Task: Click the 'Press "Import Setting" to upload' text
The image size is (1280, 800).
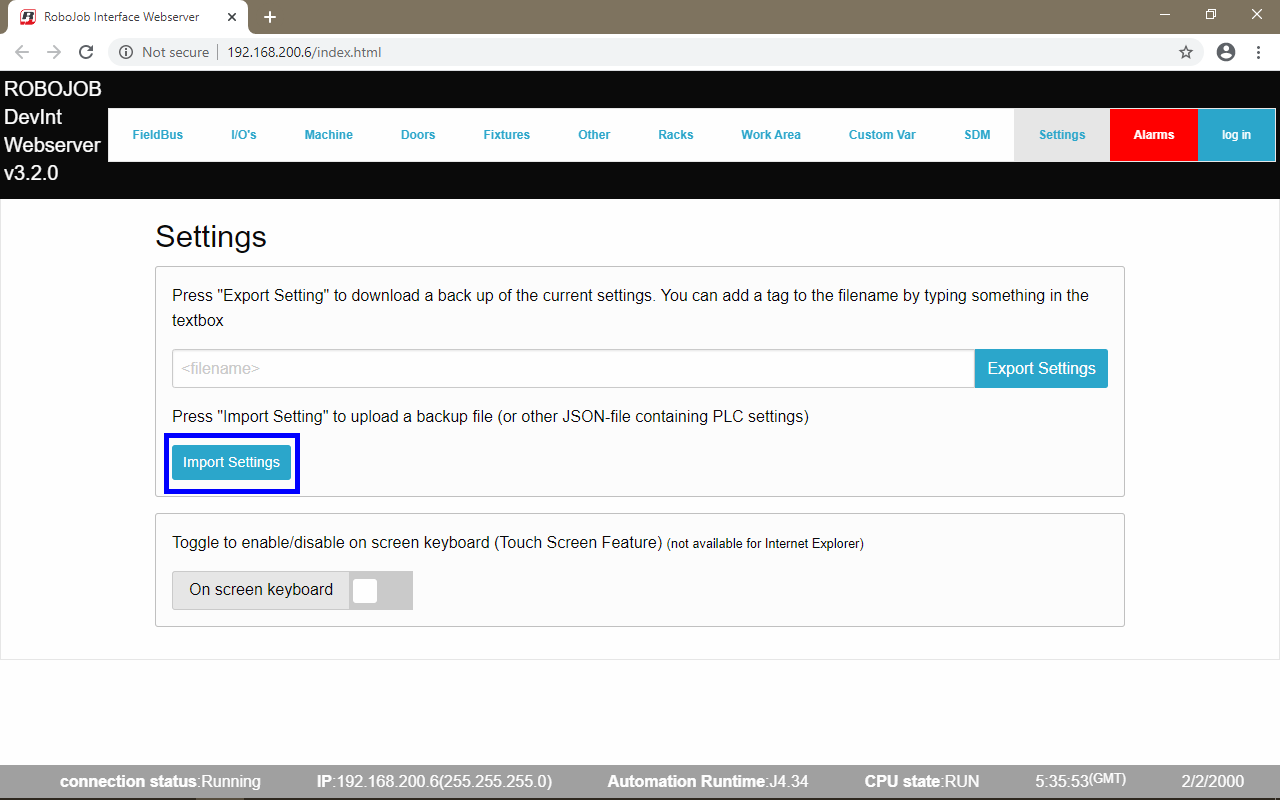Action: point(490,416)
